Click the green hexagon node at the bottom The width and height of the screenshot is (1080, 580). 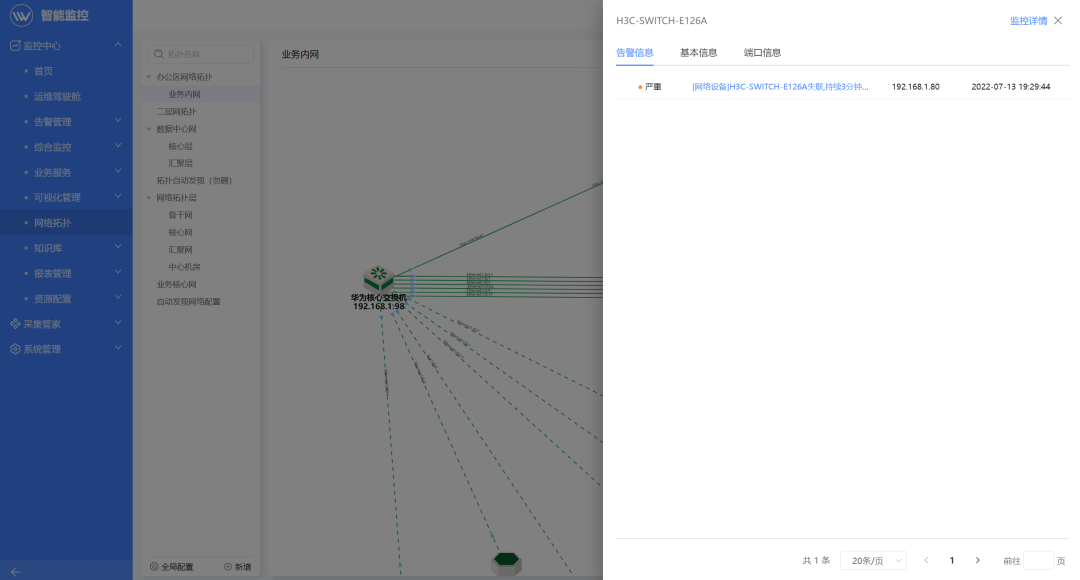tap(506, 560)
